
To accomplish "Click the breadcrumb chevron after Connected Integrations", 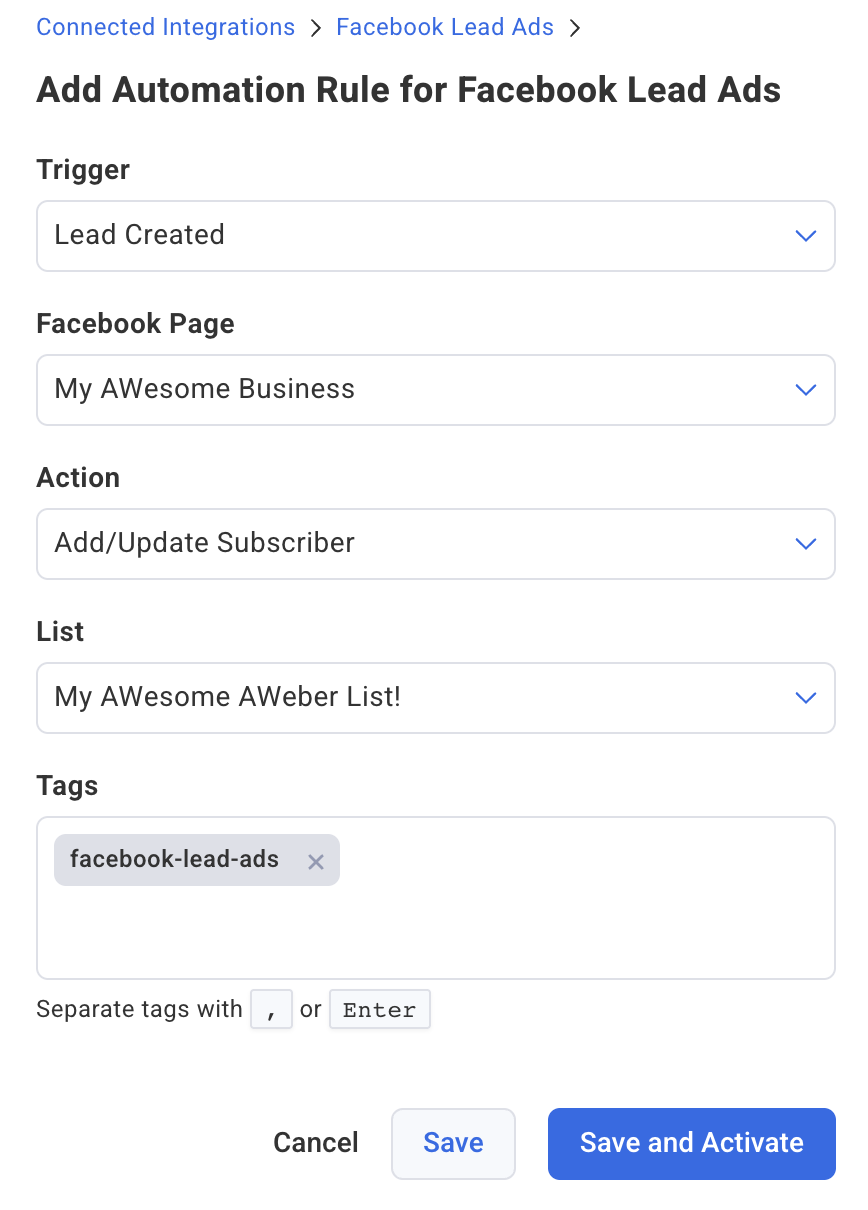I will 314,27.
